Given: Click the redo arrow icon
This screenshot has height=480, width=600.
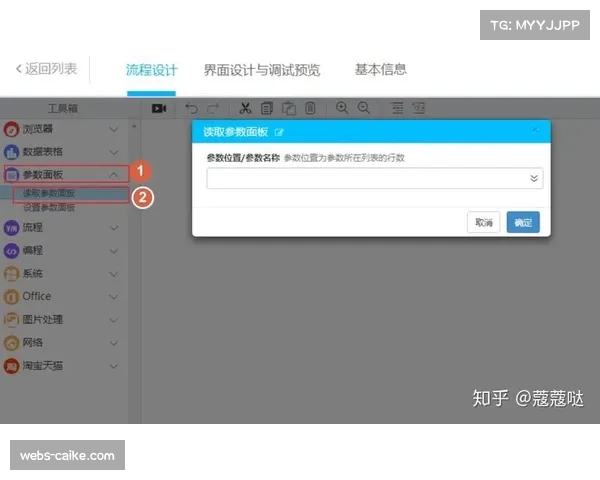Looking at the screenshot, I should [213, 109].
